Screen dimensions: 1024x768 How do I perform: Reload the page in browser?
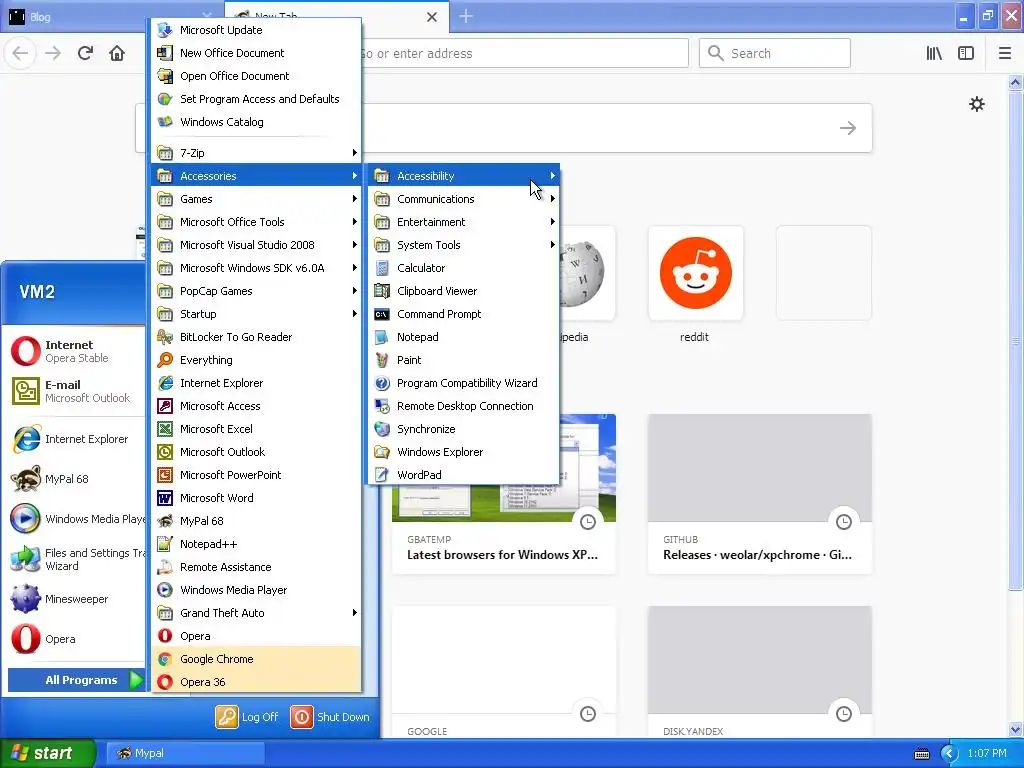click(85, 53)
